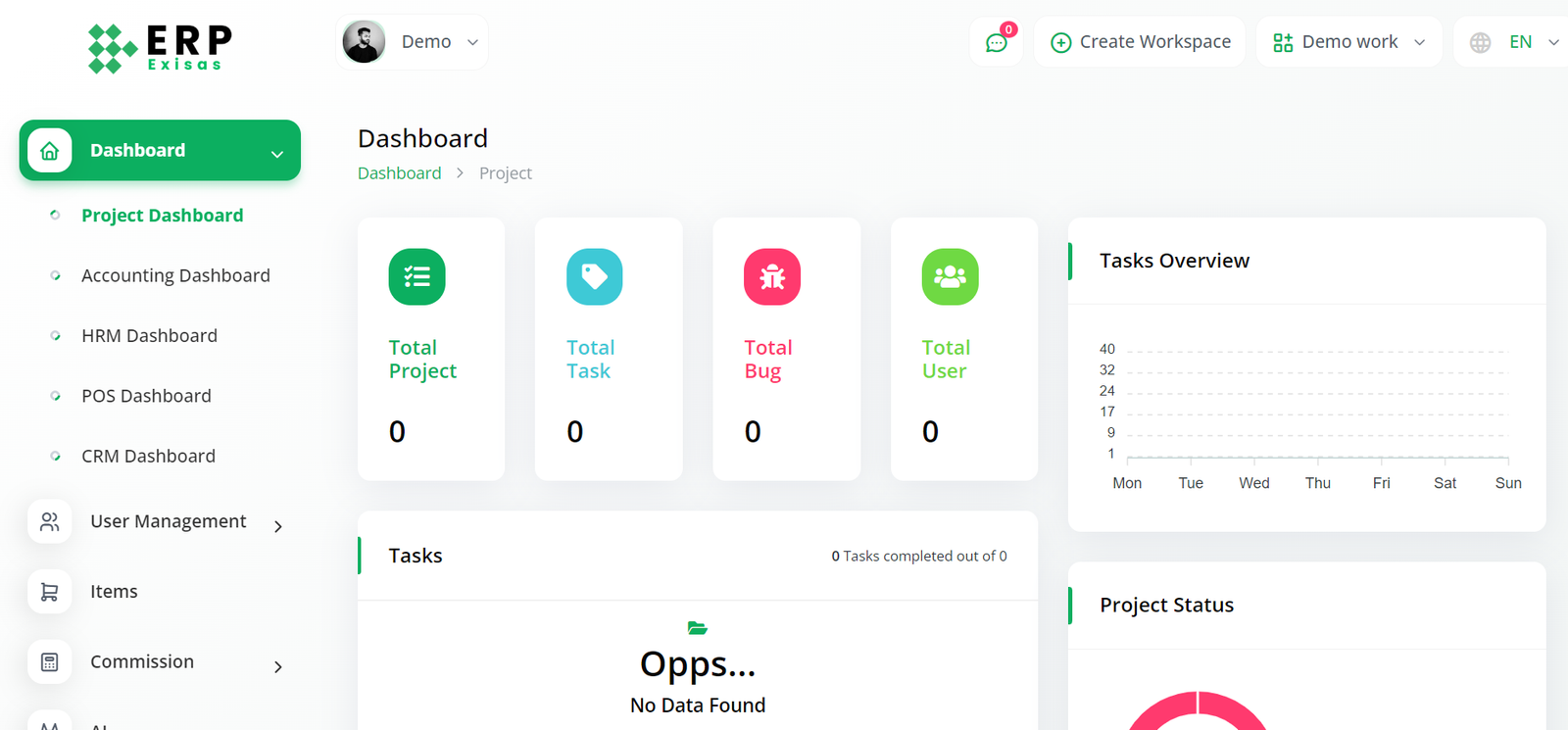Click the Total Task tag icon
This screenshot has width=1568, height=730.
tap(594, 277)
